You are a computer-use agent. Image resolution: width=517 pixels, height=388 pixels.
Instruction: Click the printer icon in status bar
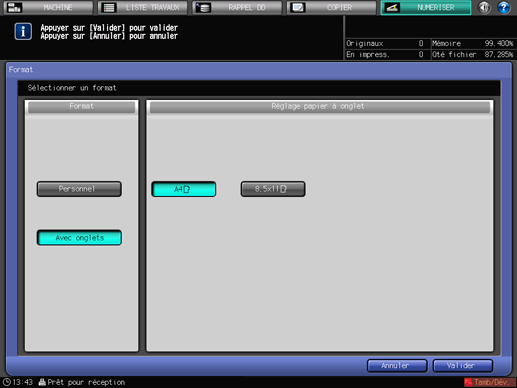(42, 382)
